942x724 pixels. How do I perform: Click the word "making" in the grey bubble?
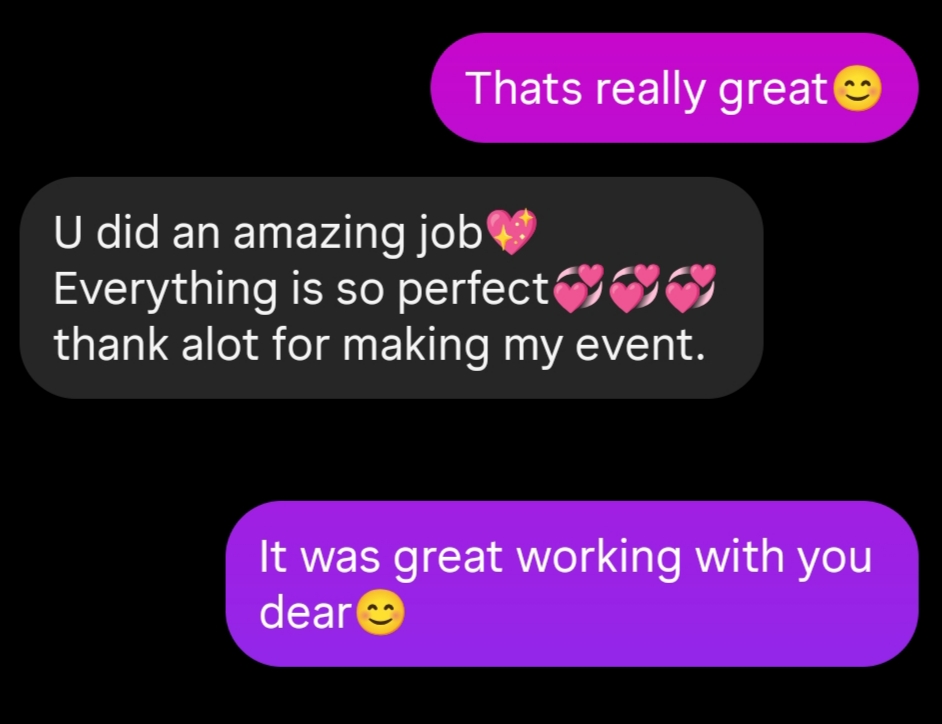point(416,347)
